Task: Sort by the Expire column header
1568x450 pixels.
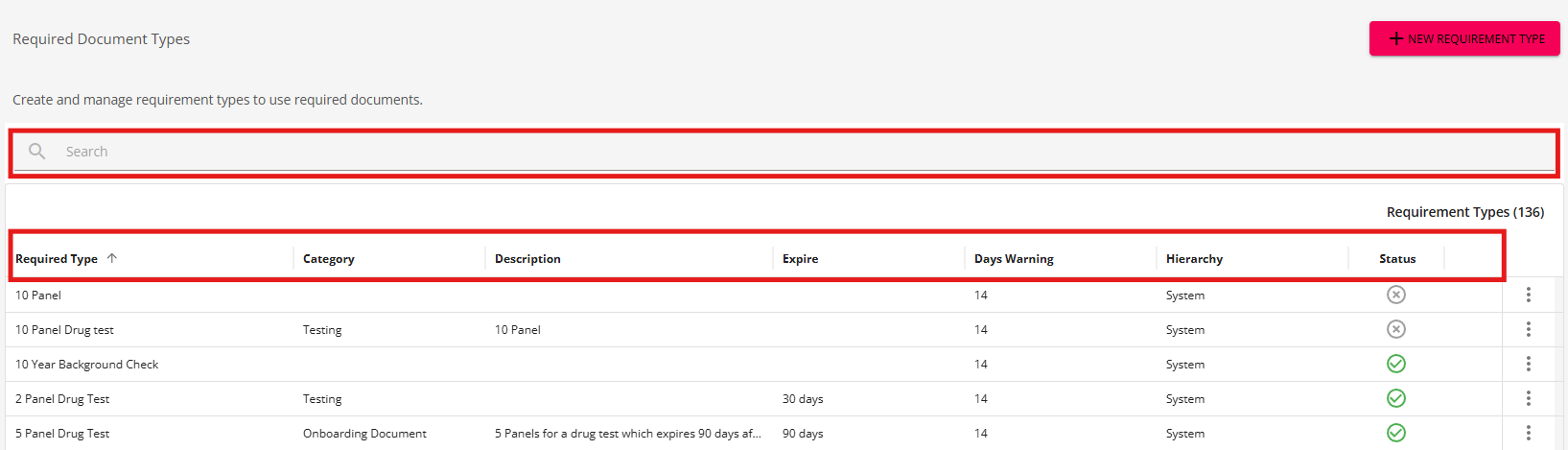Action: point(800,259)
